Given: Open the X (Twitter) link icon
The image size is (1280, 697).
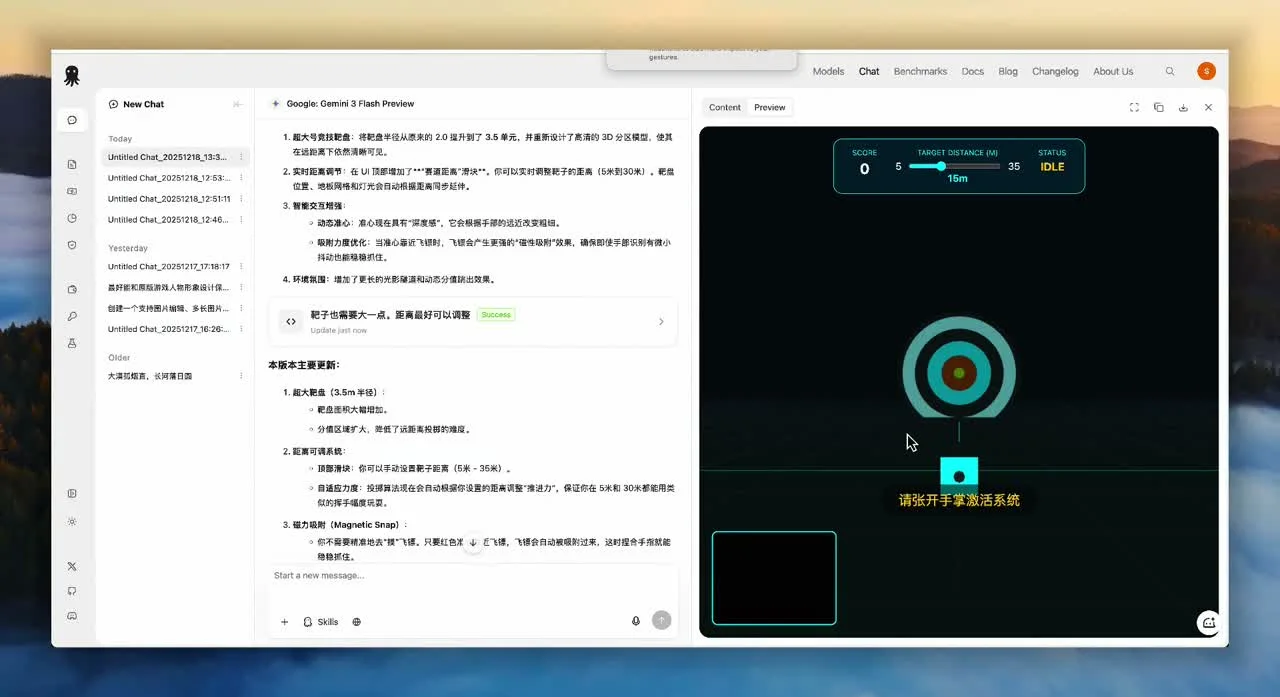Looking at the screenshot, I should click(72, 566).
